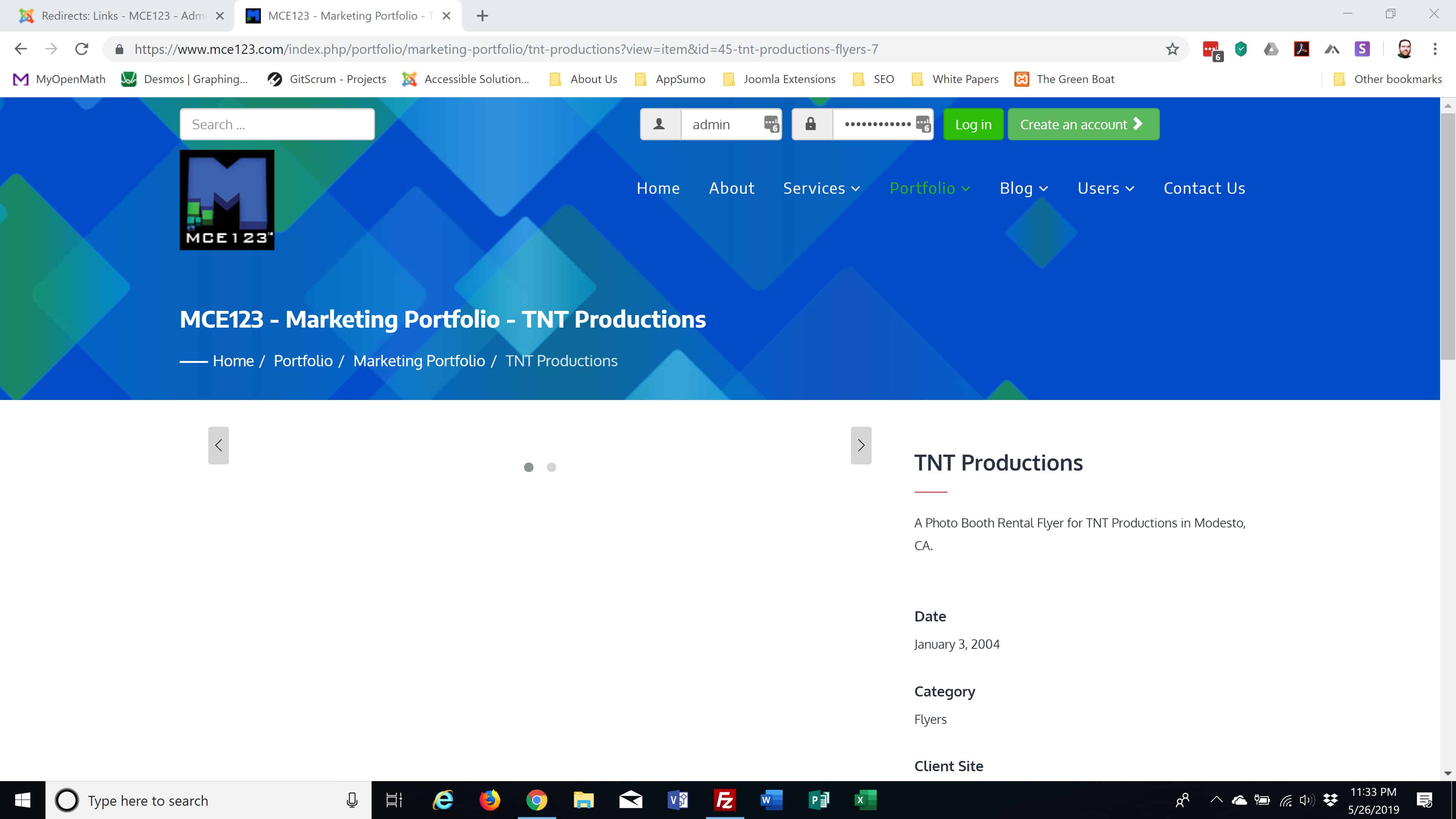Expand Joomla Extensions bookmark folder
The height and width of the screenshot is (819, 1456).
pos(780,79)
